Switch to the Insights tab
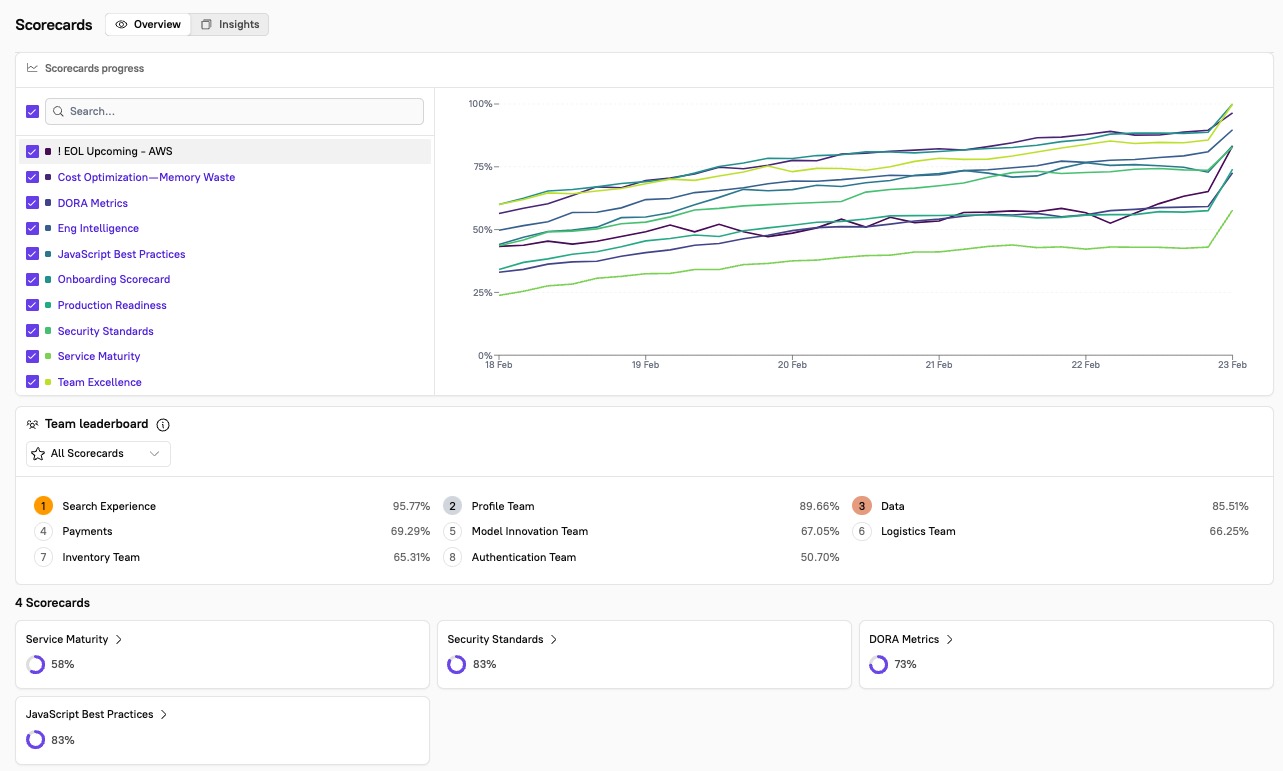 tap(229, 25)
